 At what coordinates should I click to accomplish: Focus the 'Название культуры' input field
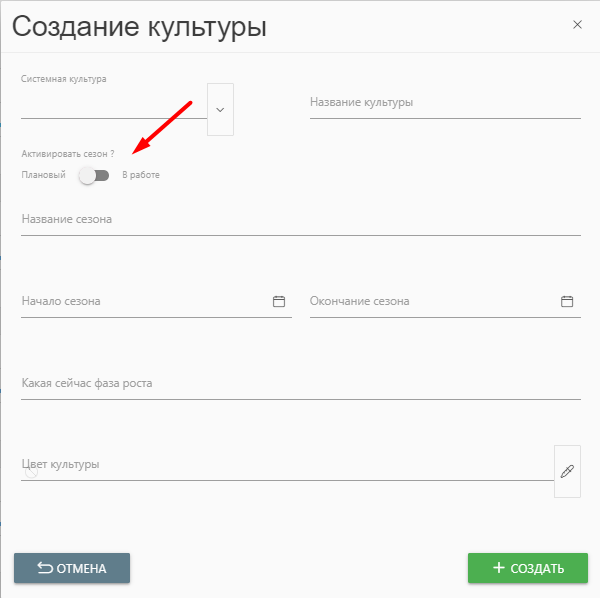[445, 103]
